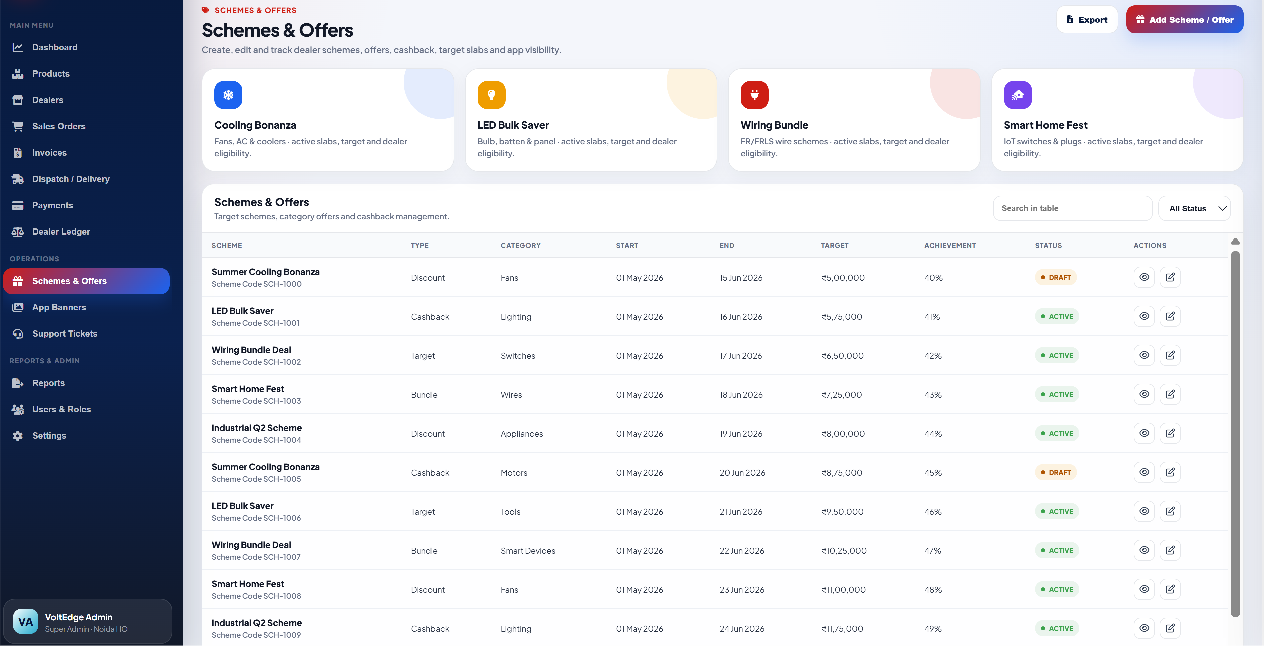1264x646 pixels.
Task: Open the Wiring Bundle card title
Action: tap(774, 125)
